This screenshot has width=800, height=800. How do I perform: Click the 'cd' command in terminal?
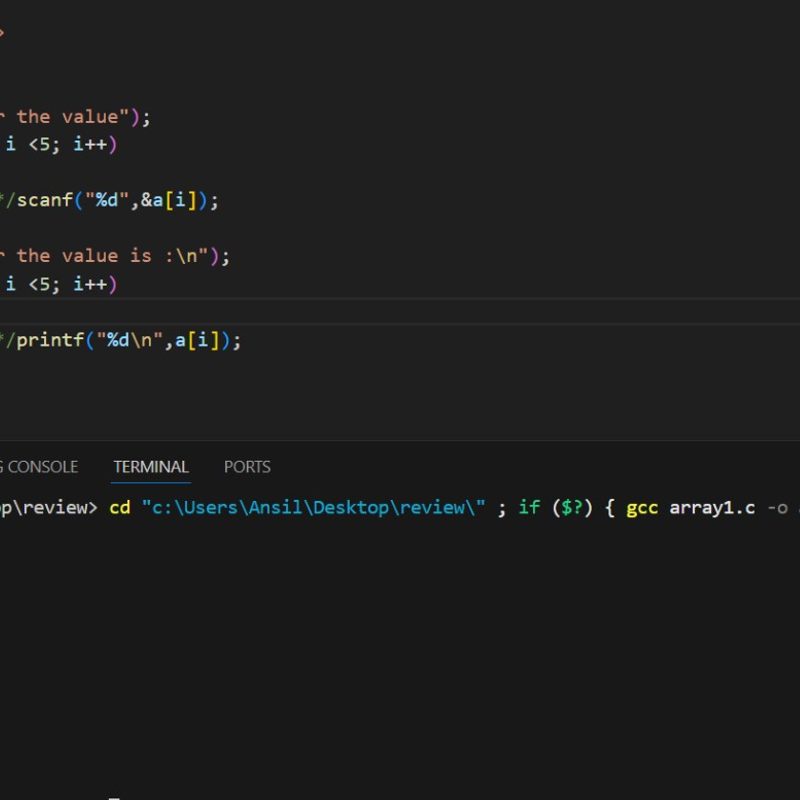tap(120, 508)
